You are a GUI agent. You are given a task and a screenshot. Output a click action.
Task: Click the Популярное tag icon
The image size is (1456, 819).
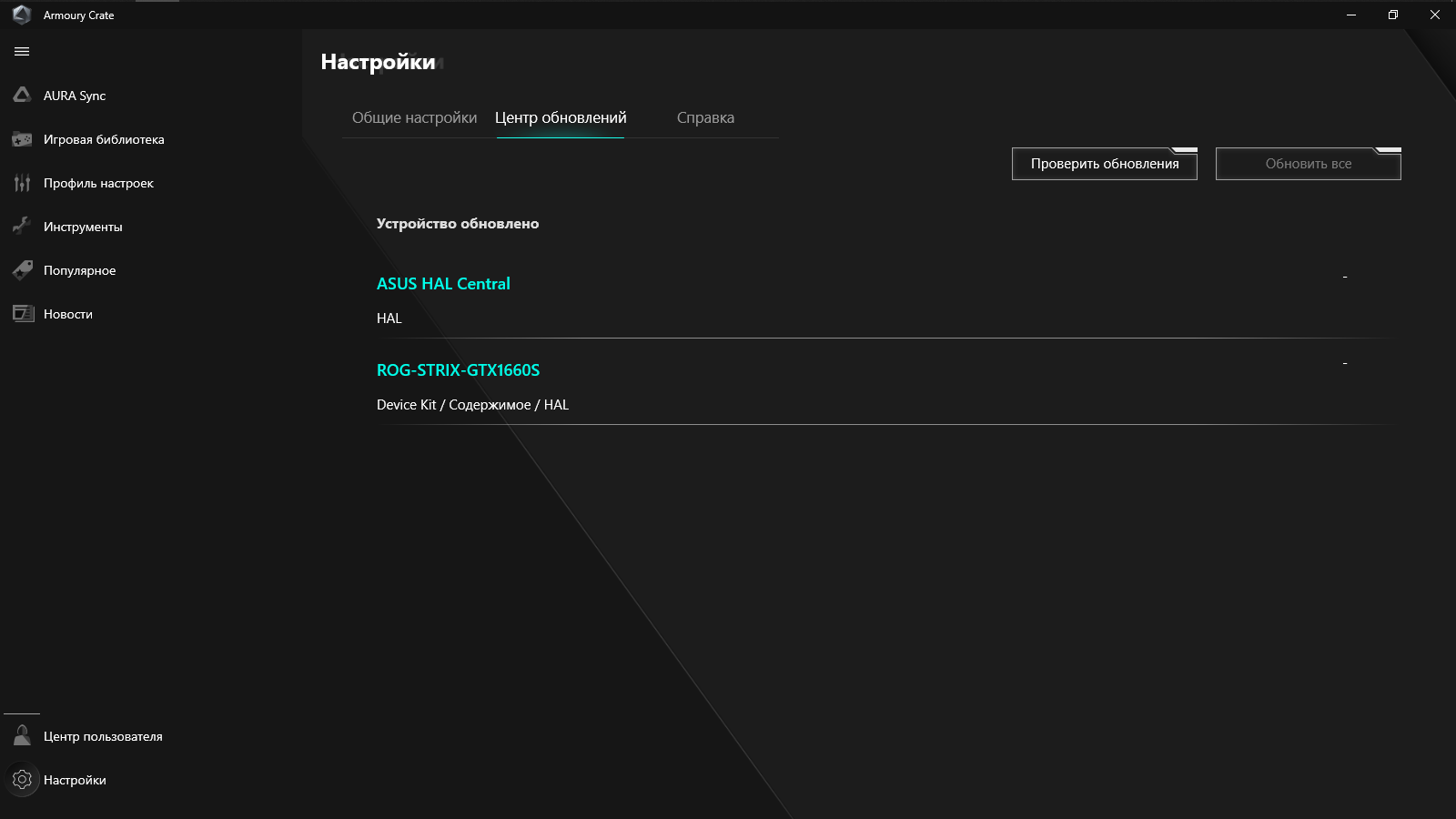coord(22,269)
